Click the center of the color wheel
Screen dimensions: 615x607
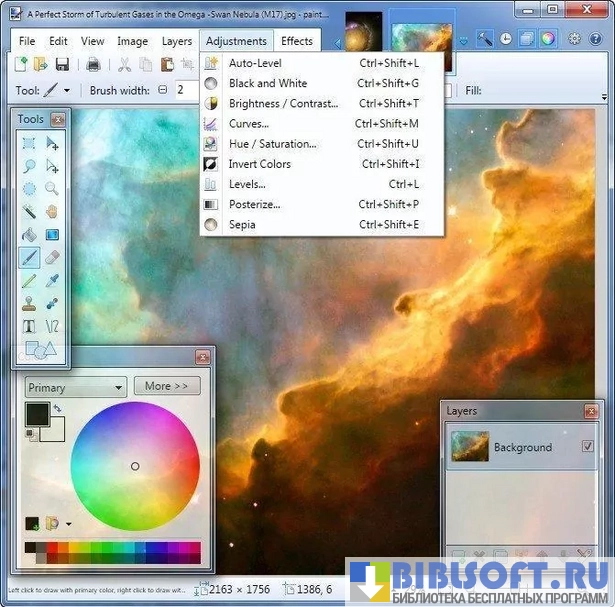[135, 466]
